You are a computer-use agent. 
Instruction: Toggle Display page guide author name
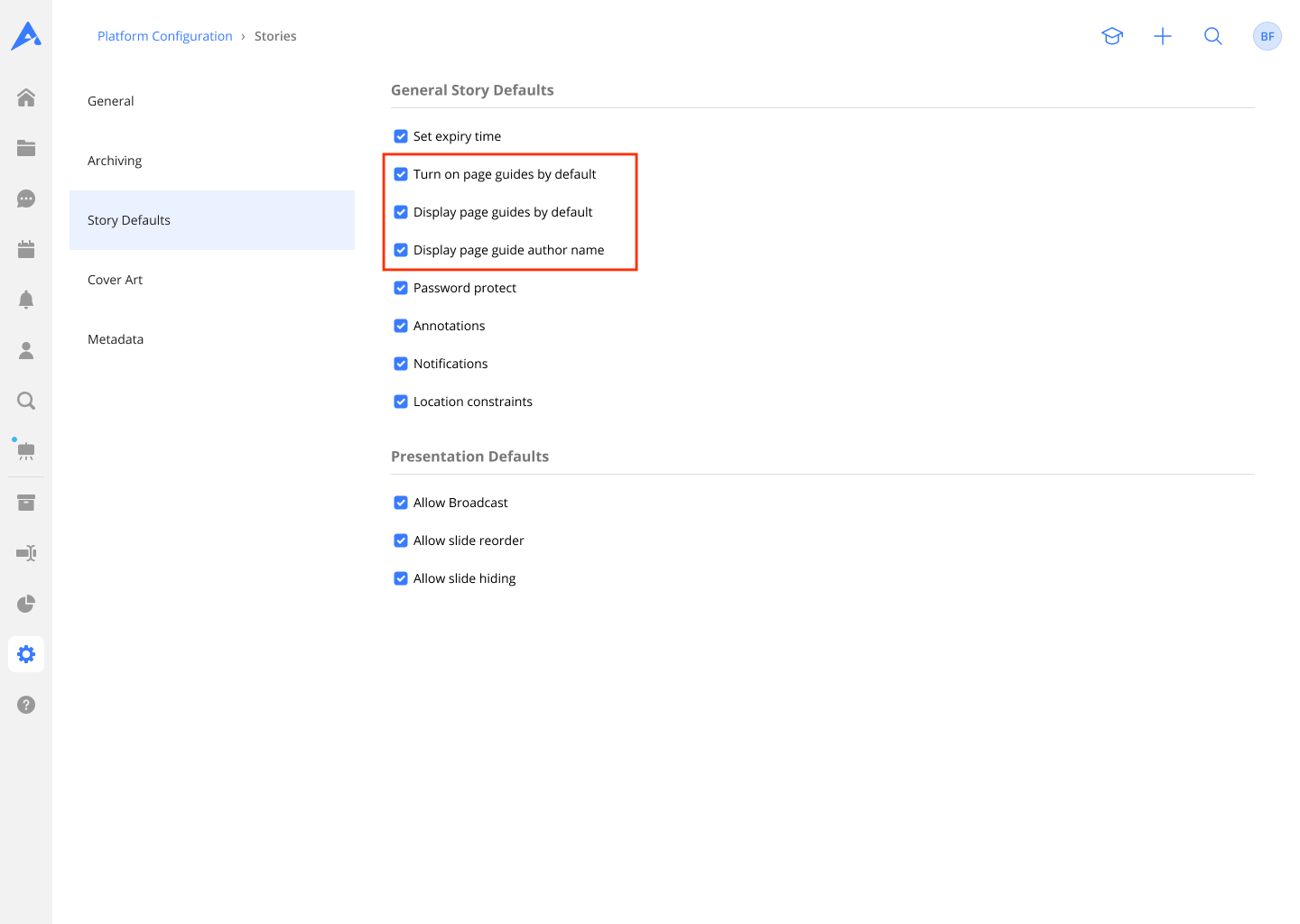click(x=401, y=250)
